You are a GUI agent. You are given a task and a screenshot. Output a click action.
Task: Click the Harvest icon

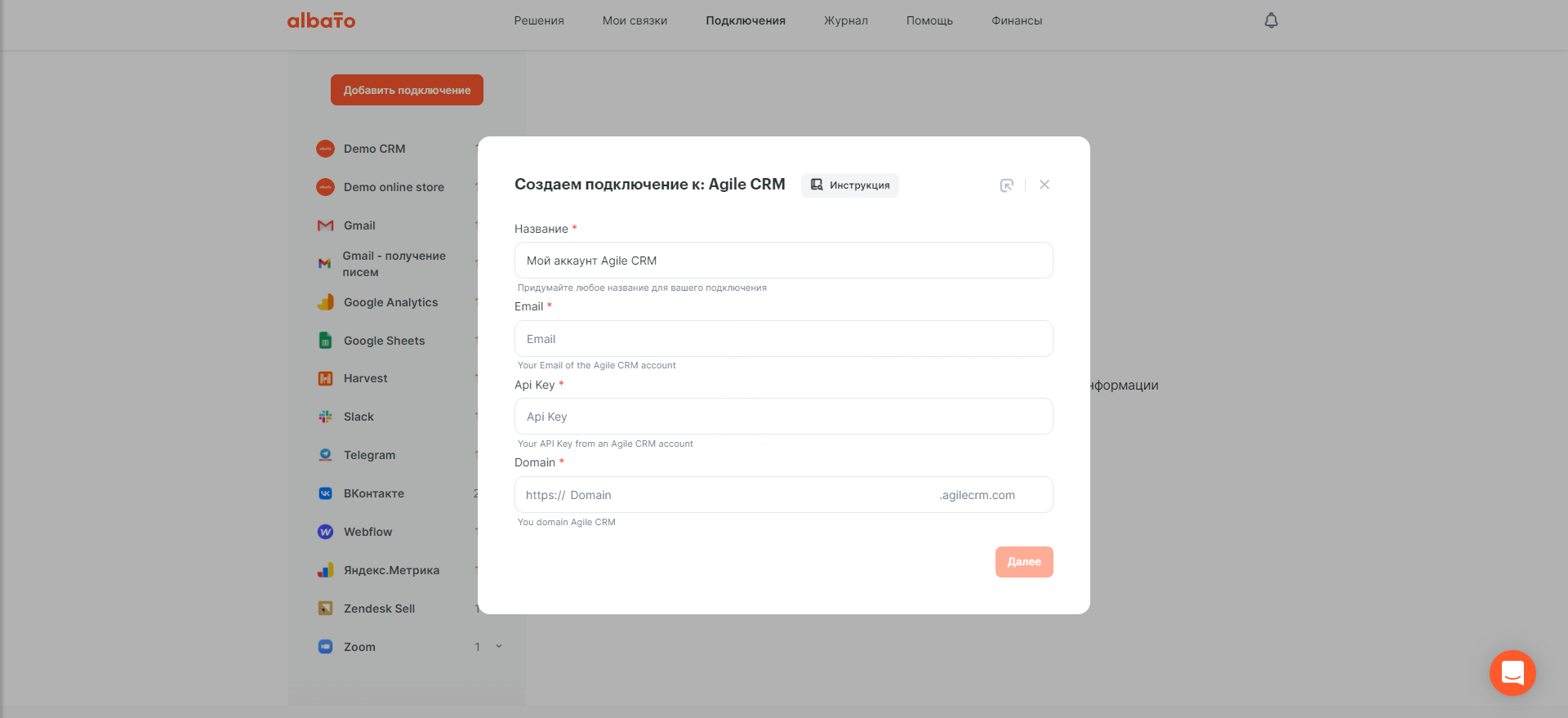[325, 378]
